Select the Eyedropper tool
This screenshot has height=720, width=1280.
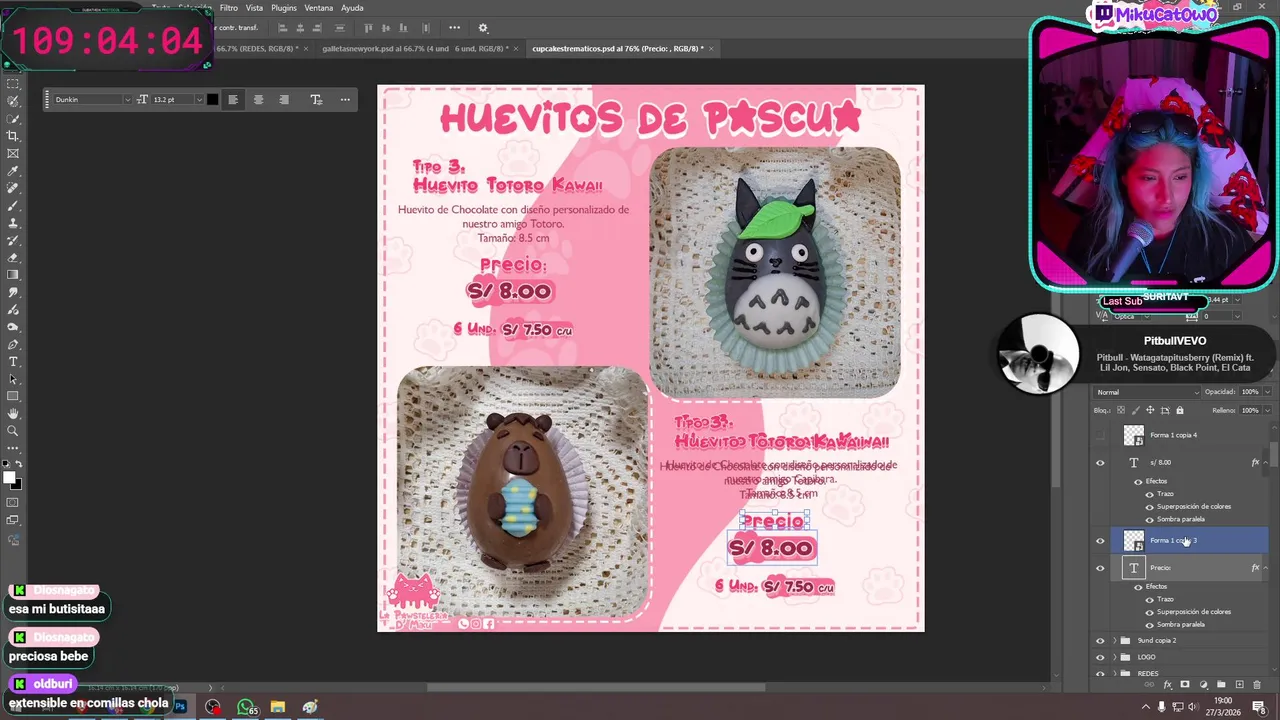(x=13, y=171)
